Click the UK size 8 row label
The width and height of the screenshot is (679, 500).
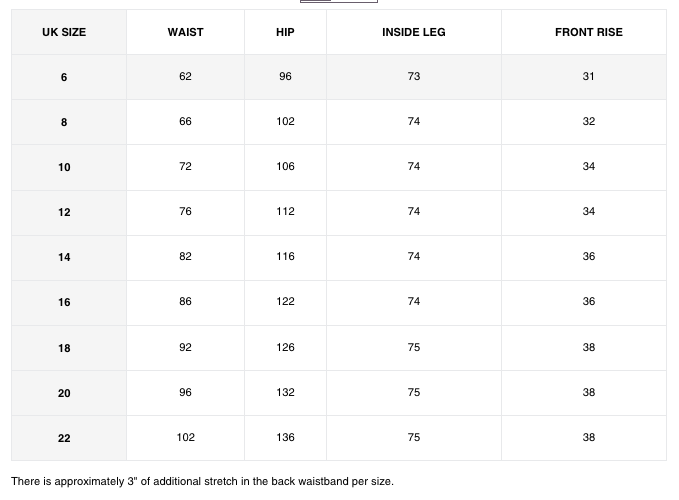pos(64,122)
